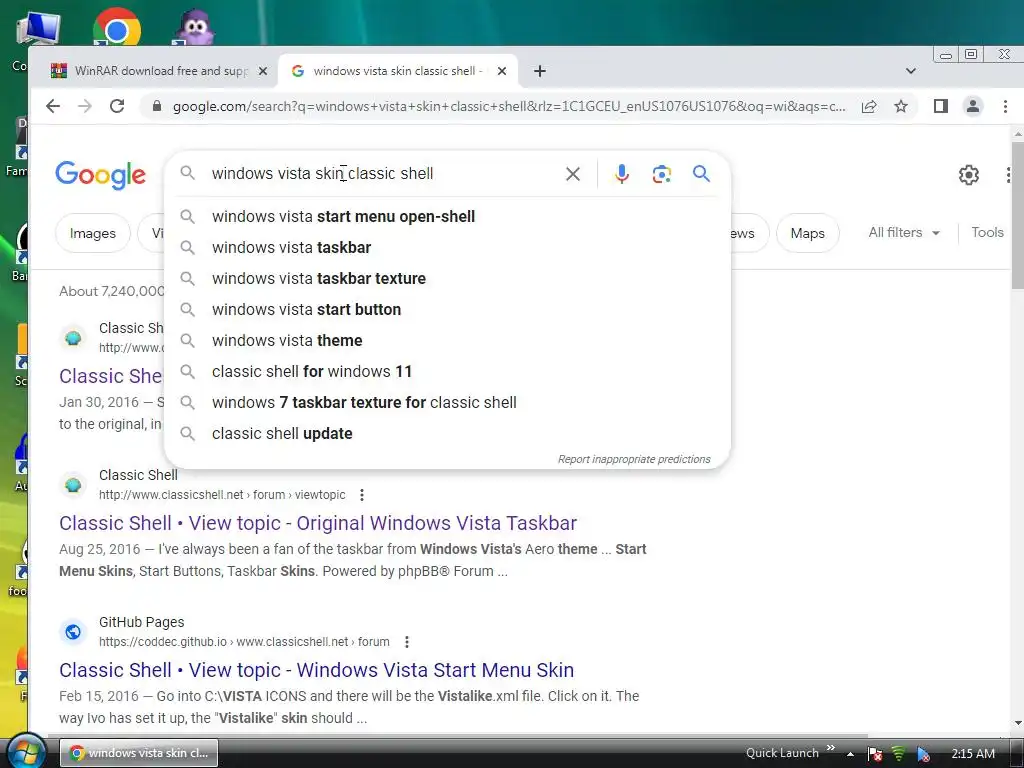Show hidden tray icons arrow
The image size is (1024, 768).
click(x=850, y=754)
